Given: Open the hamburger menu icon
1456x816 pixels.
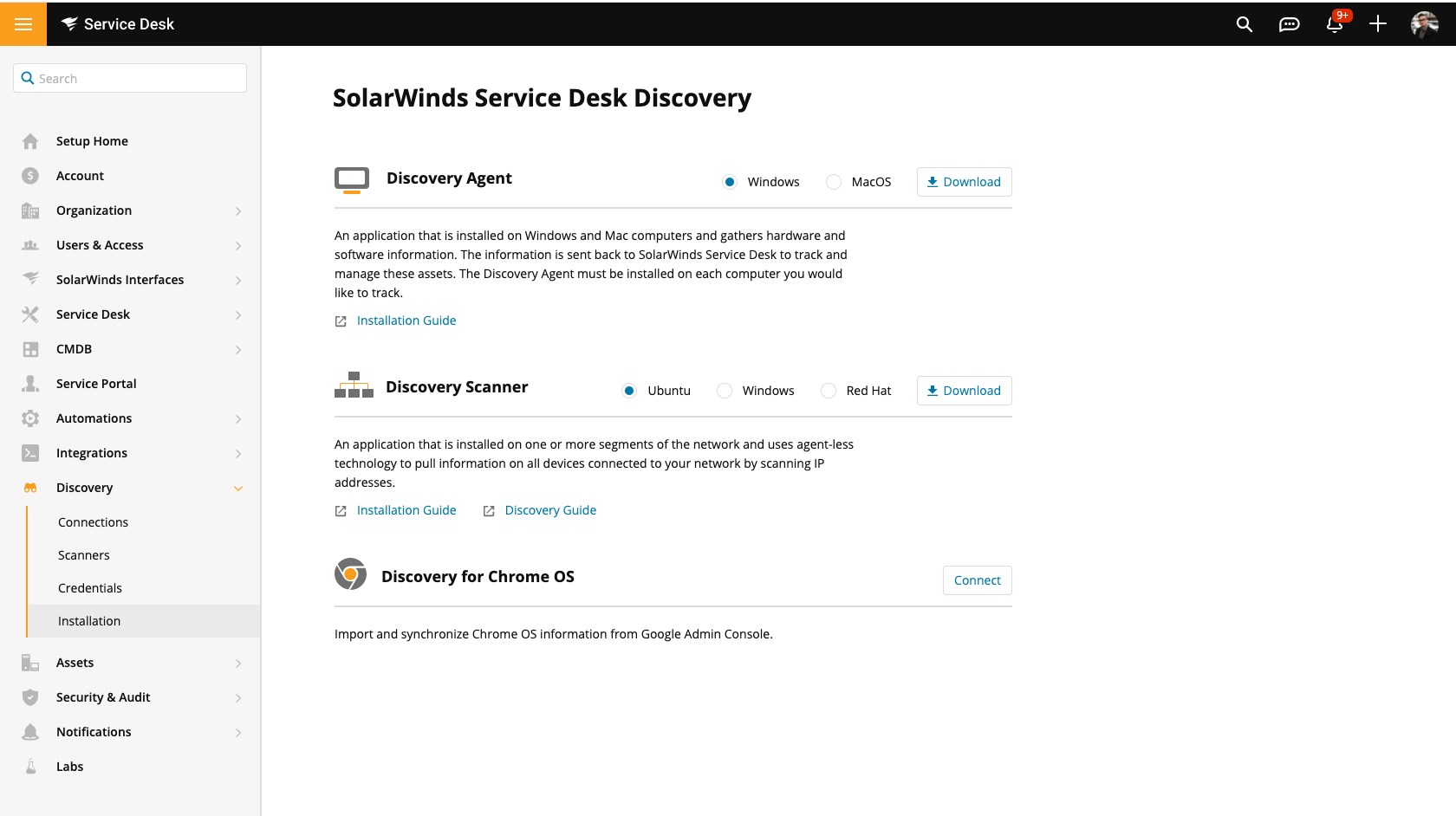Looking at the screenshot, I should 23,24.
